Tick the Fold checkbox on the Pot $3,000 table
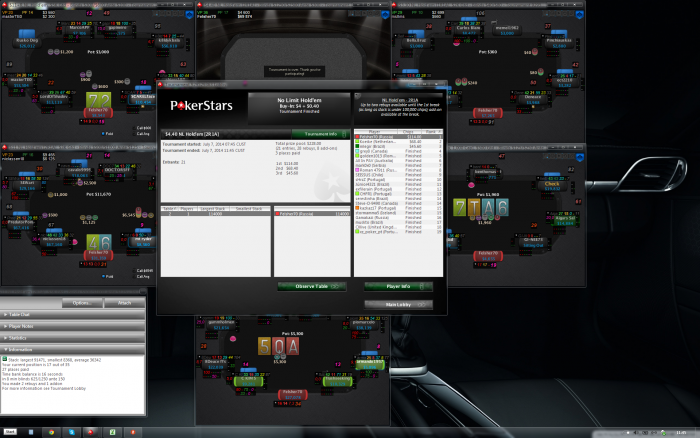Screen dimensions: 700x438 coord(104,133)
